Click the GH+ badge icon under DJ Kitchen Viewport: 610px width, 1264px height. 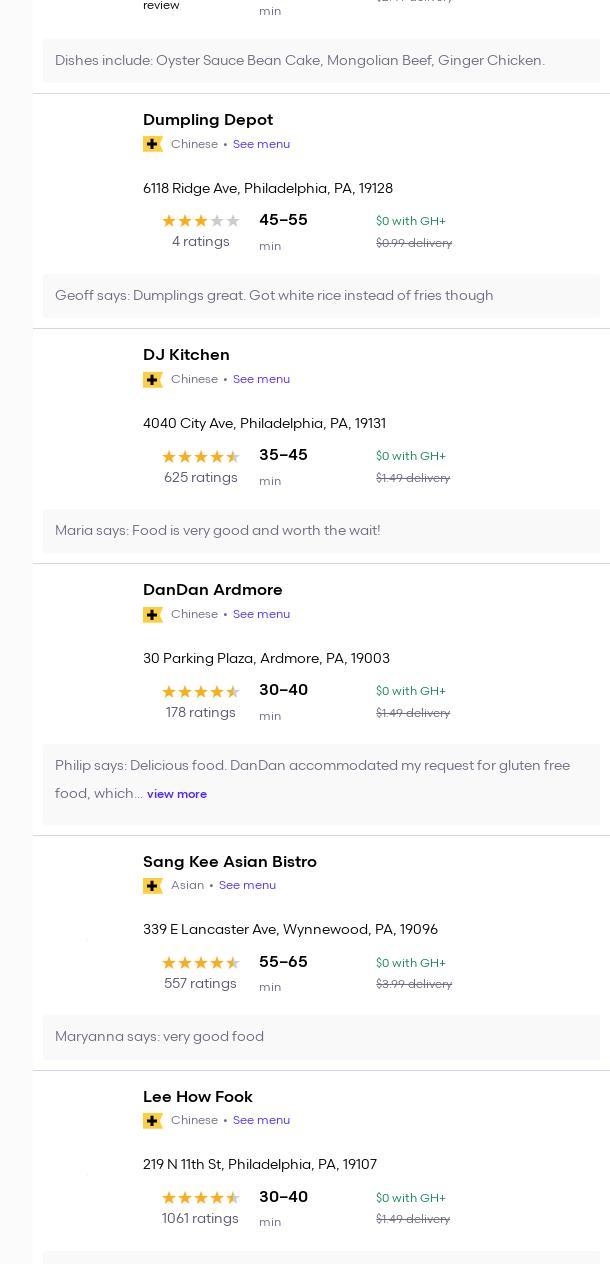click(x=153, y=380)
